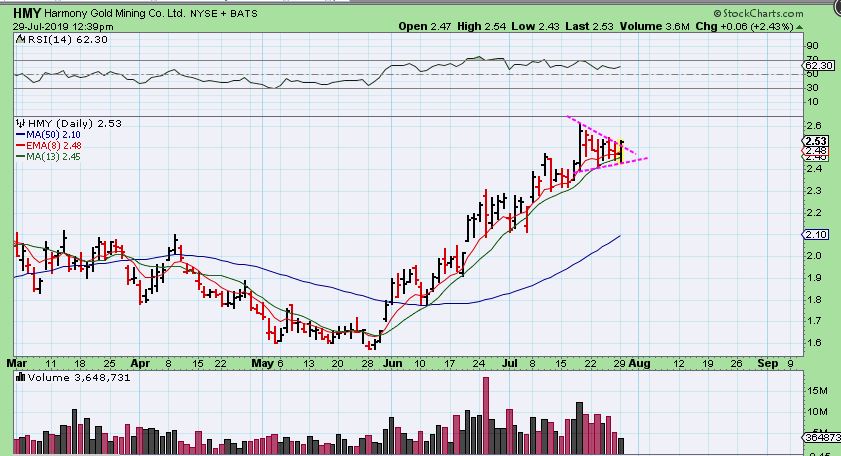Click the Apr label on date axis
Image resolution: width=841 pixels, height=456 pixels.
pyautogui.click(x=140, y=363)
